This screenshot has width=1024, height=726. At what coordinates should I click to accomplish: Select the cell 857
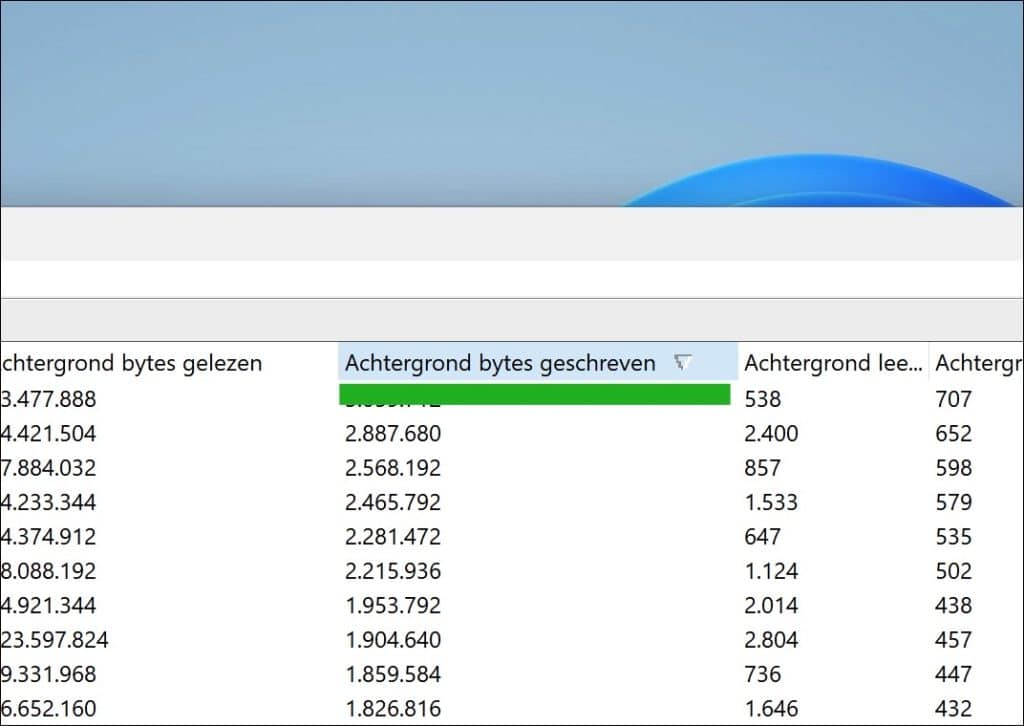762,468
